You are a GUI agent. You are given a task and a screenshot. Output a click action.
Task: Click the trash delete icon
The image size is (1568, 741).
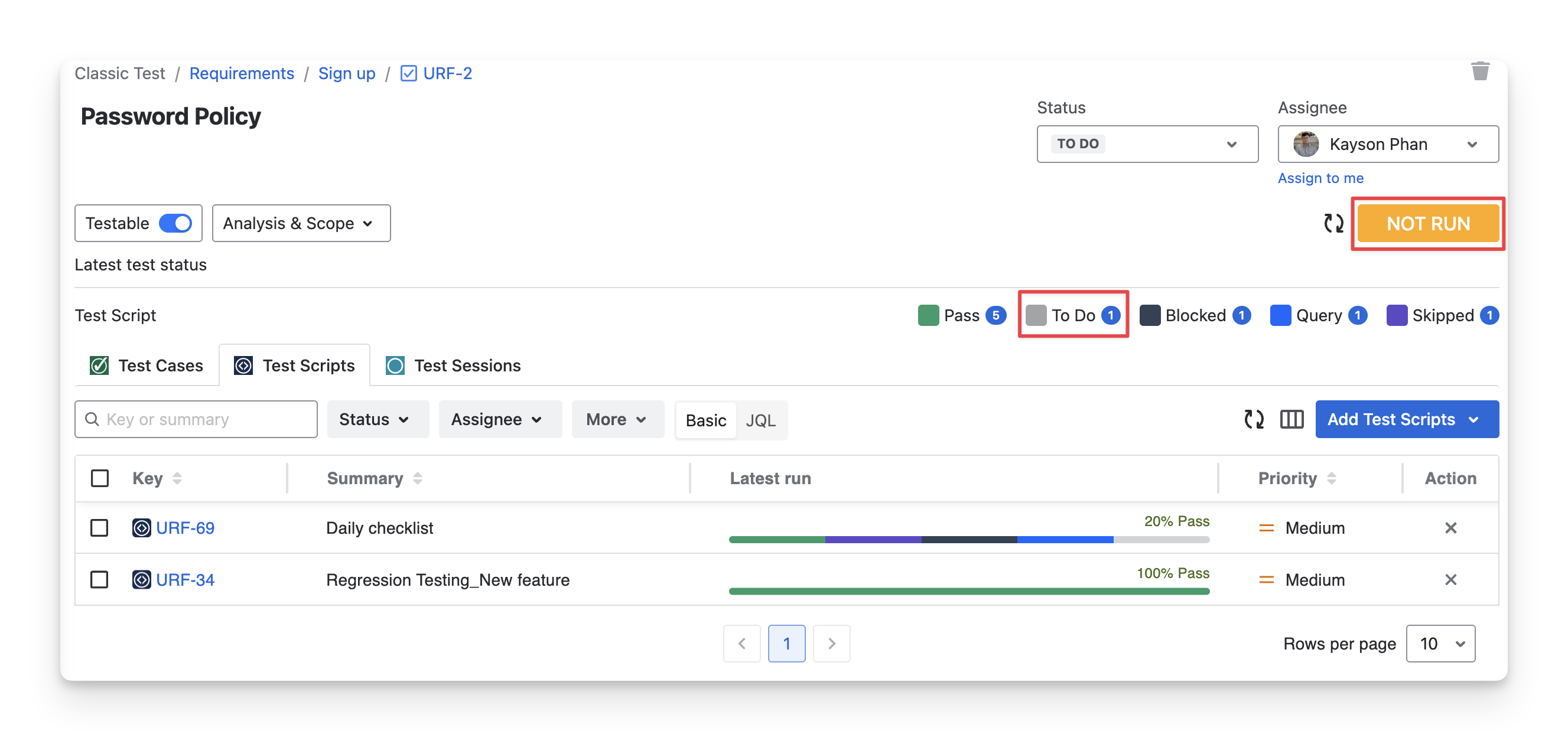point(1480,71)
